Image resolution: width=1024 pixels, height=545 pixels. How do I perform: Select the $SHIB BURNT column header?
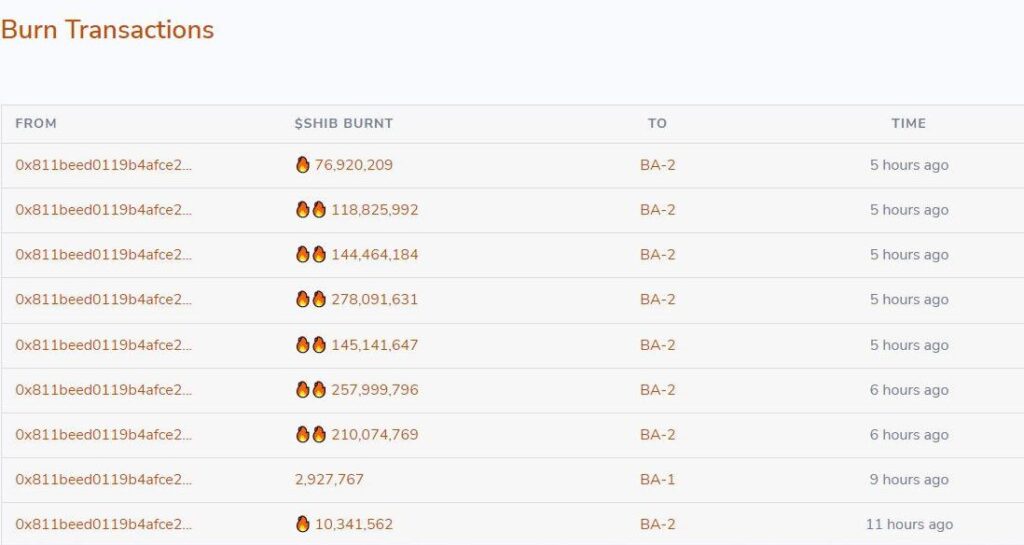[344, 123]
